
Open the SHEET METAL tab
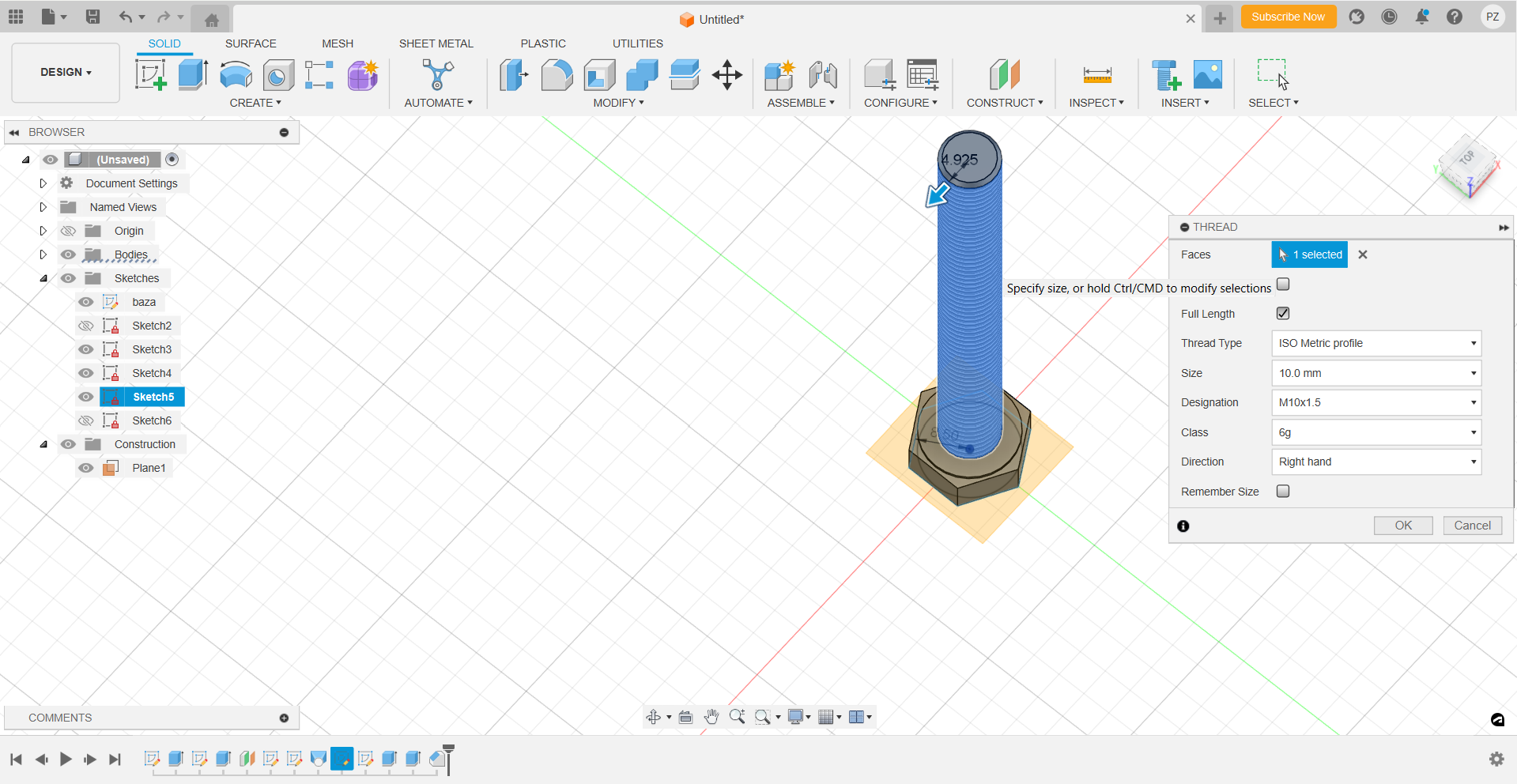436,43
